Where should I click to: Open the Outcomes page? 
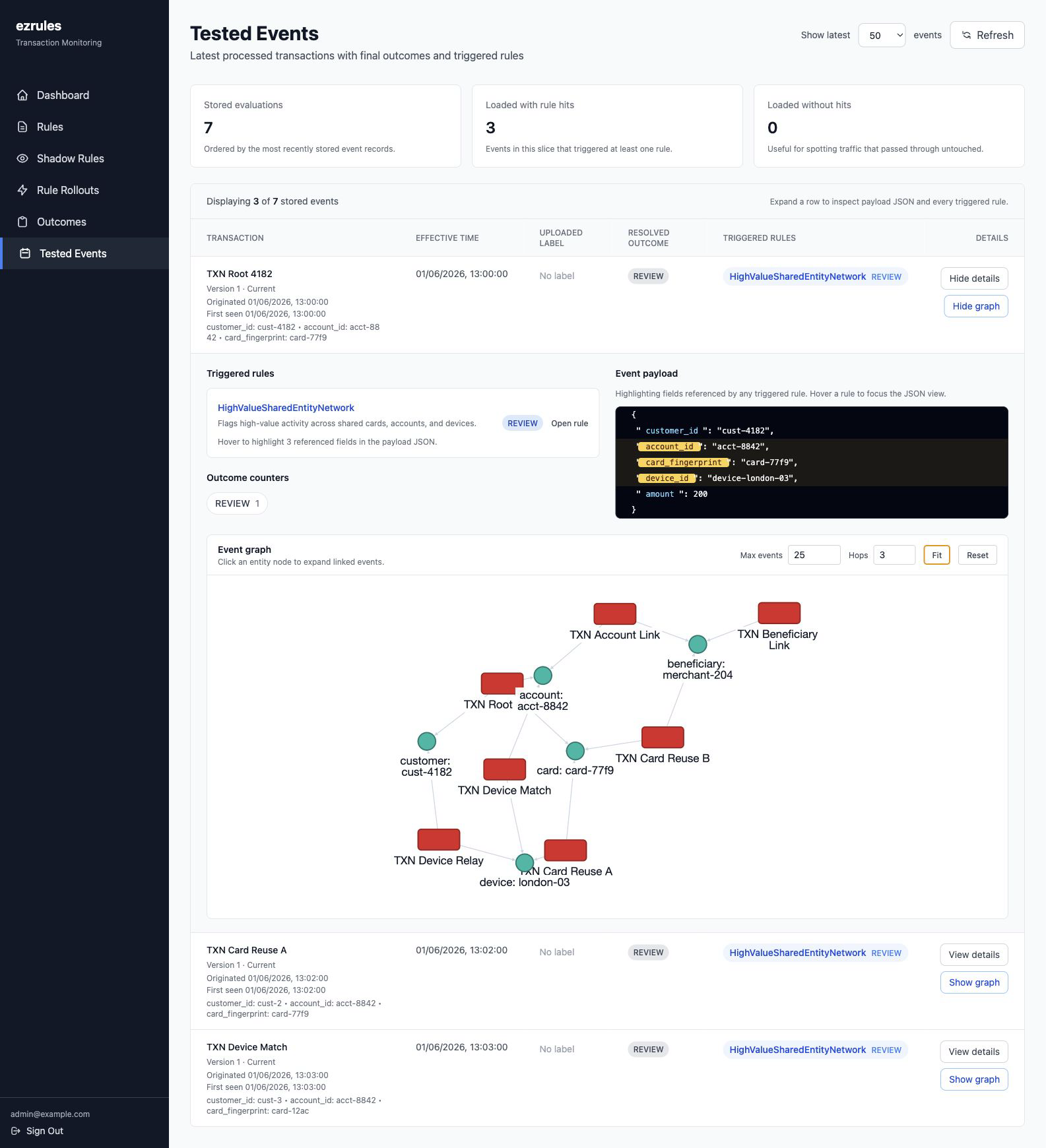84,222
